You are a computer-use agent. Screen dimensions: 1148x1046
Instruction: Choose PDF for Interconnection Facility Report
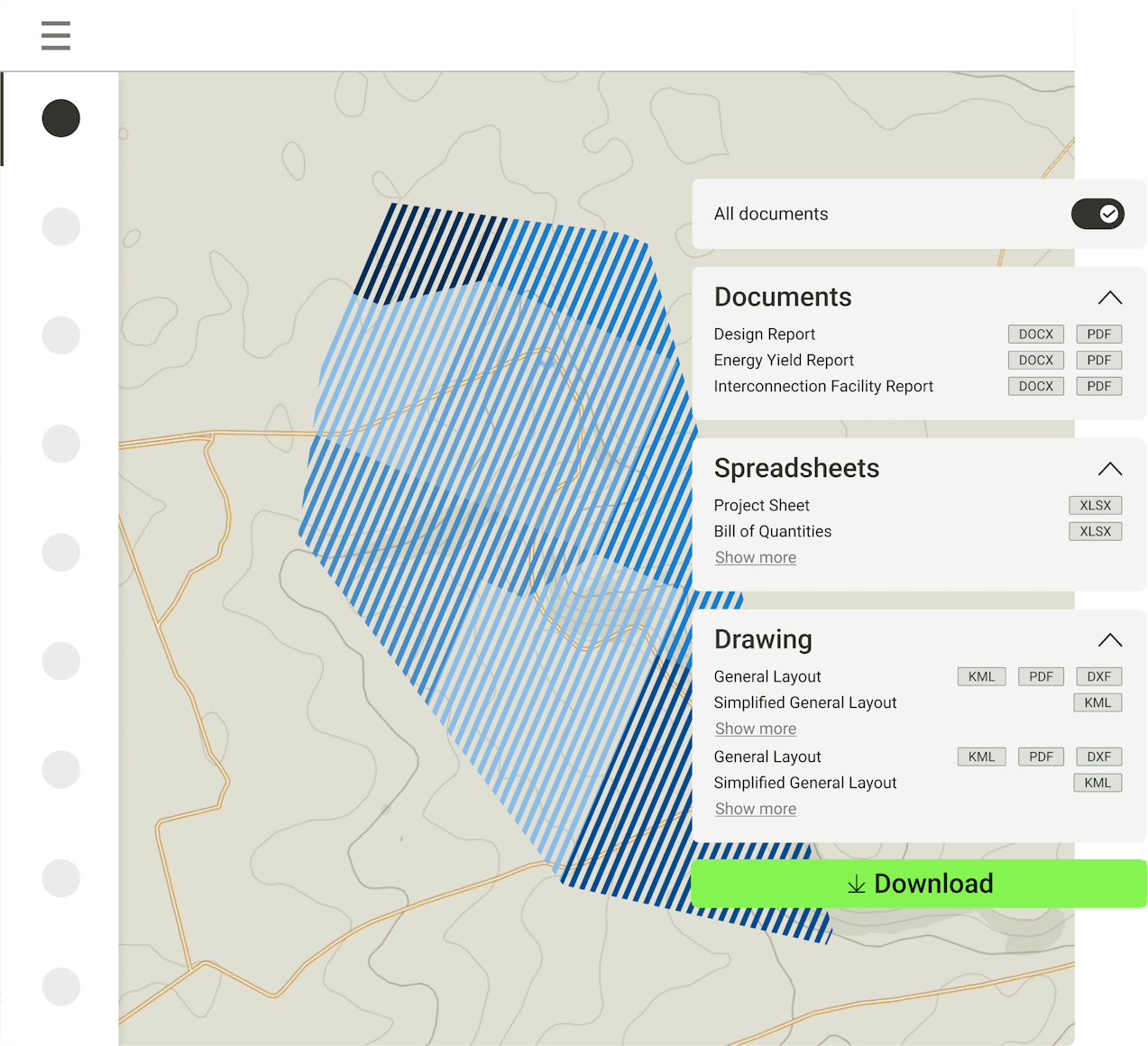click(1098, 387)
